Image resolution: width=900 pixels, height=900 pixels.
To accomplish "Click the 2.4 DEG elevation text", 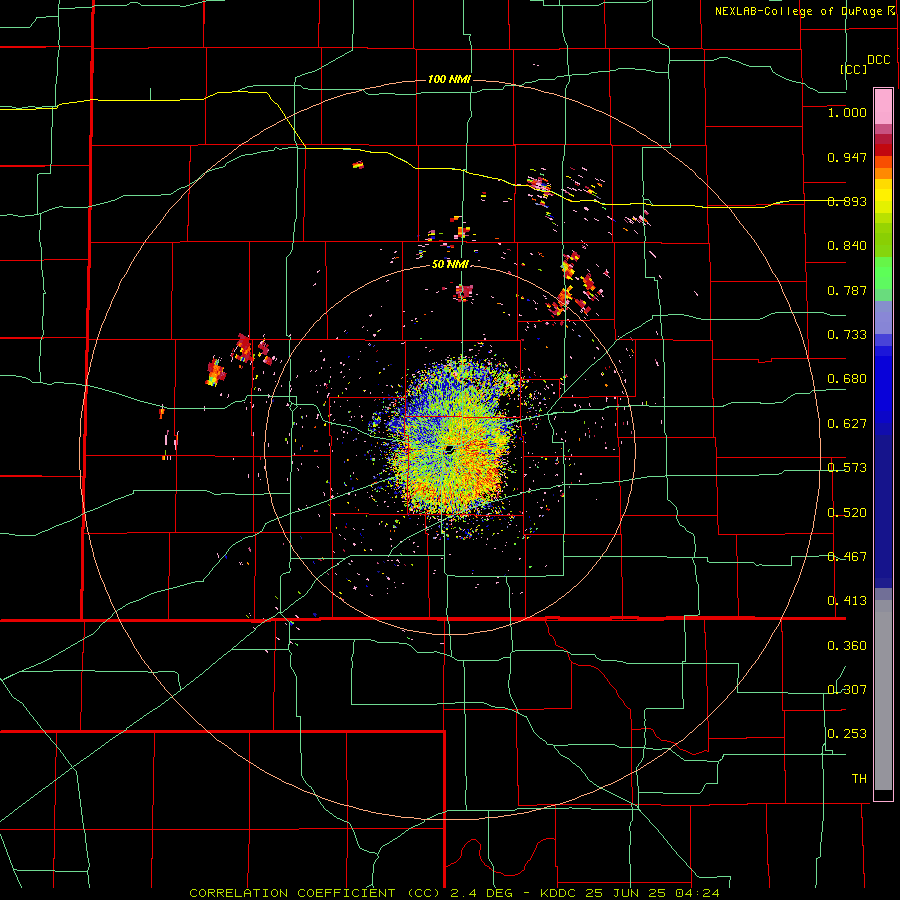I will (480, 893).
